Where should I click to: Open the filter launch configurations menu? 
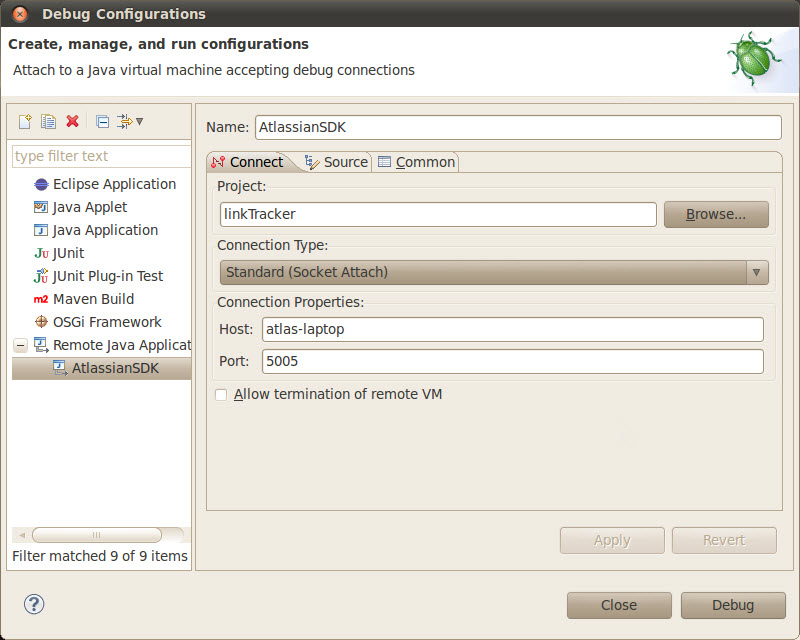(x=130, y=121)
